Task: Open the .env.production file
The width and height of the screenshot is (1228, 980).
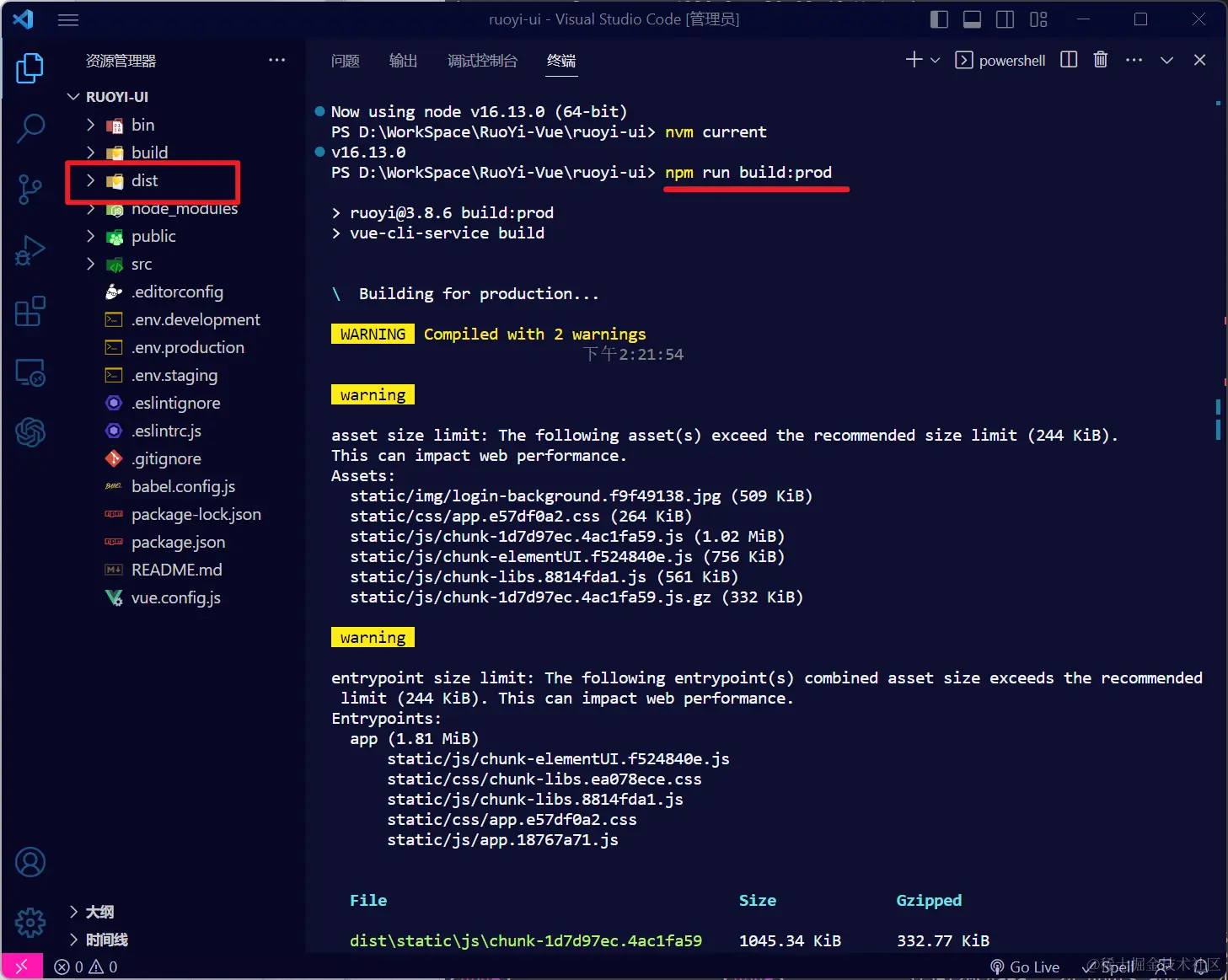Action: point(188,347)
